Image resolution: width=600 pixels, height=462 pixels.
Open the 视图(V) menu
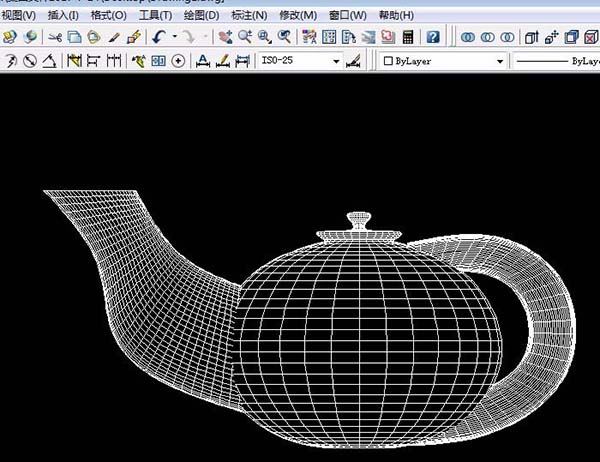(18, 15)
